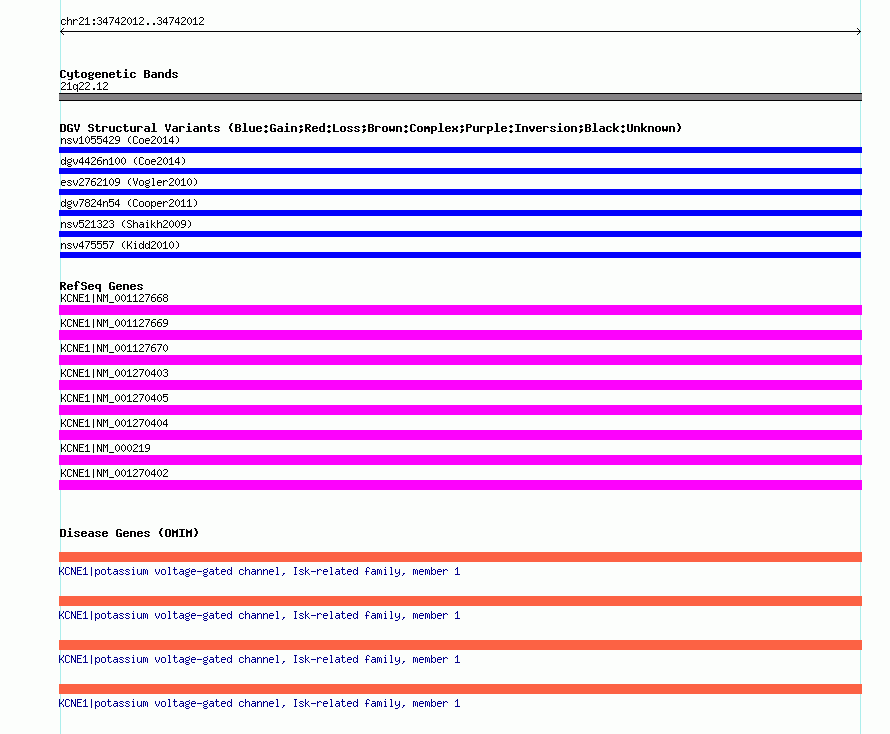Click blue gain bar under esv2762109
The width and height of the screenshot is (890, 734).
click(x=460, y=192)
